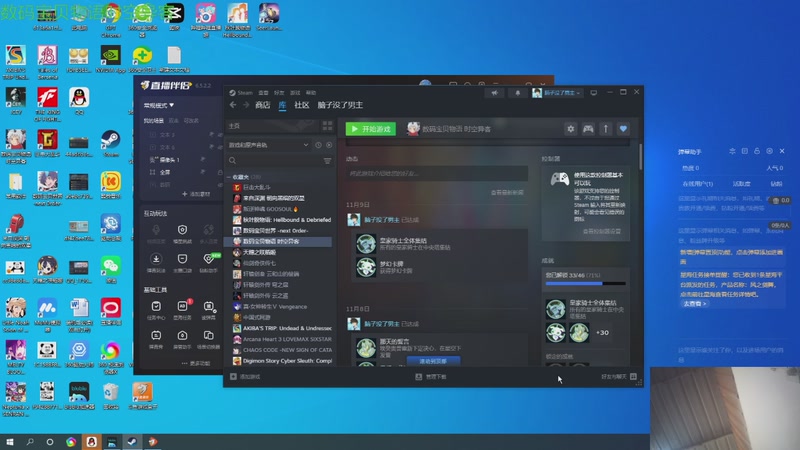Image resolution: width=800 pixels, height=450 pixels.
Task: Click the library grid view icon
Action: pos(327,126)
